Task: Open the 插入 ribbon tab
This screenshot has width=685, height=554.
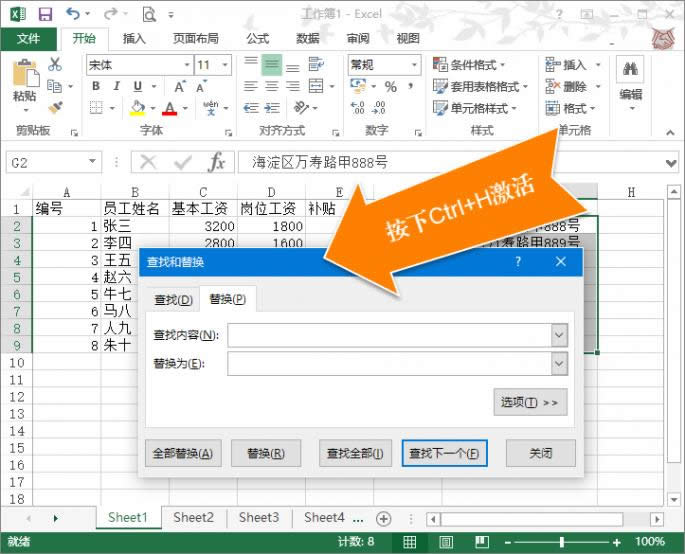Action: click(x=134, y=39)
